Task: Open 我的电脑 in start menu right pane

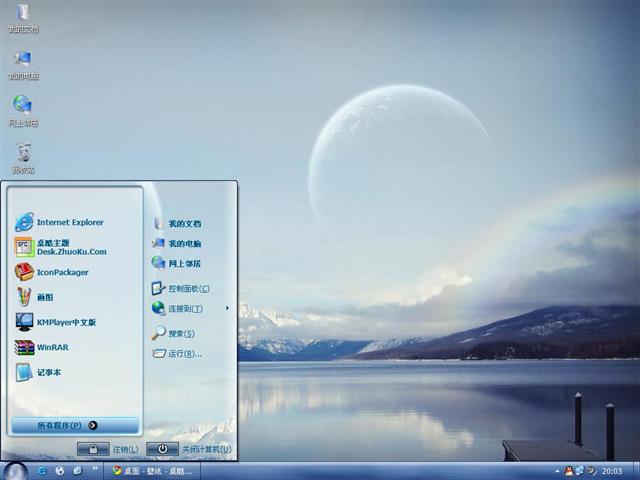Action: [x=177, y=243]
